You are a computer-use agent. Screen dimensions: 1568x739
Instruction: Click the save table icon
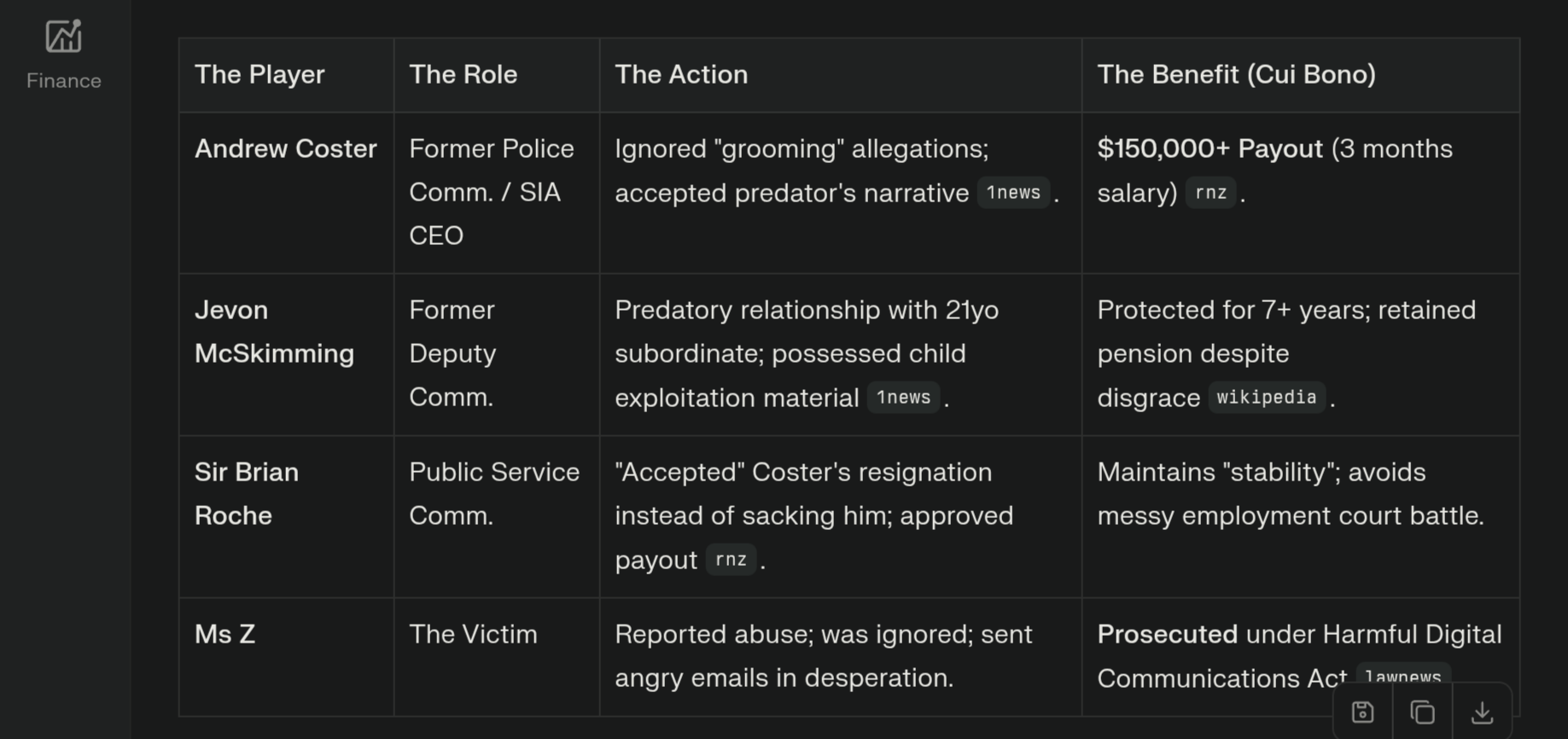click(1362, 713)
